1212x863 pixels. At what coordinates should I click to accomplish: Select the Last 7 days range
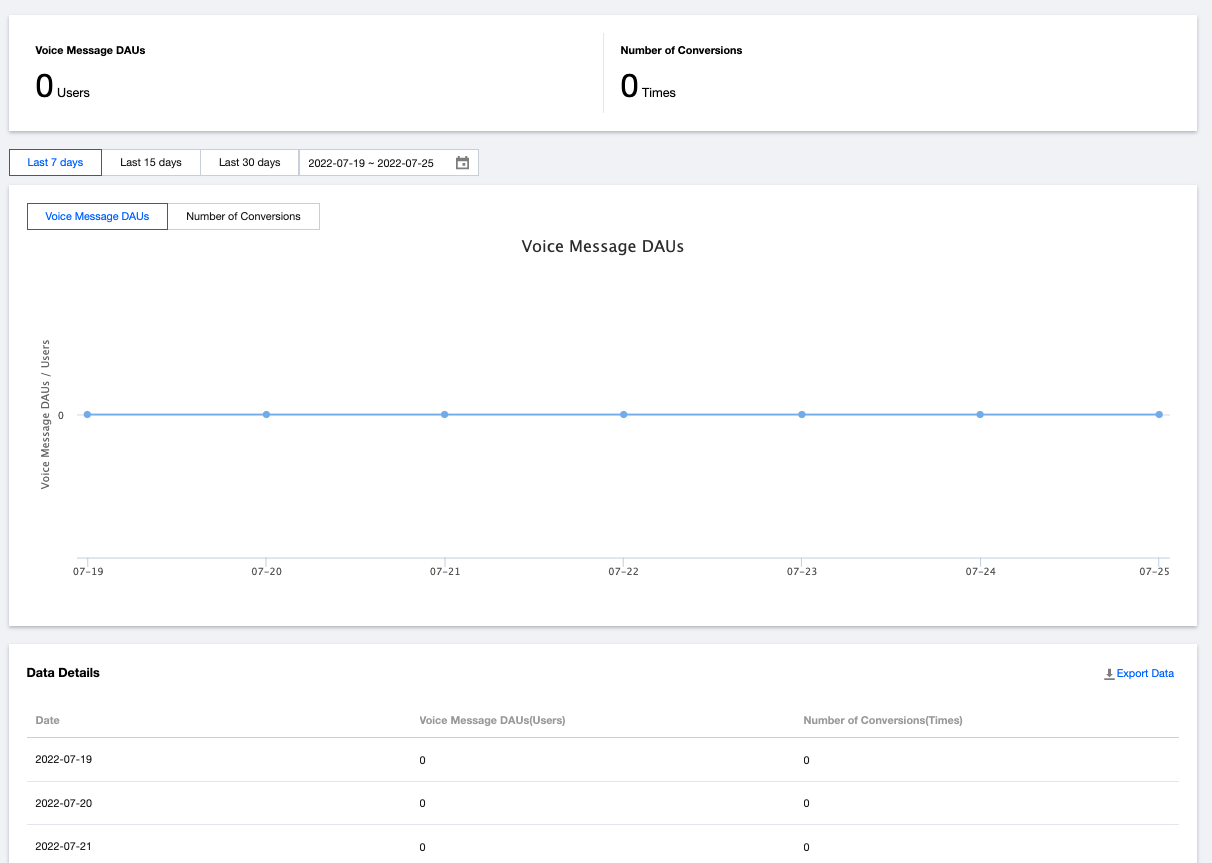tap(55, 162)
